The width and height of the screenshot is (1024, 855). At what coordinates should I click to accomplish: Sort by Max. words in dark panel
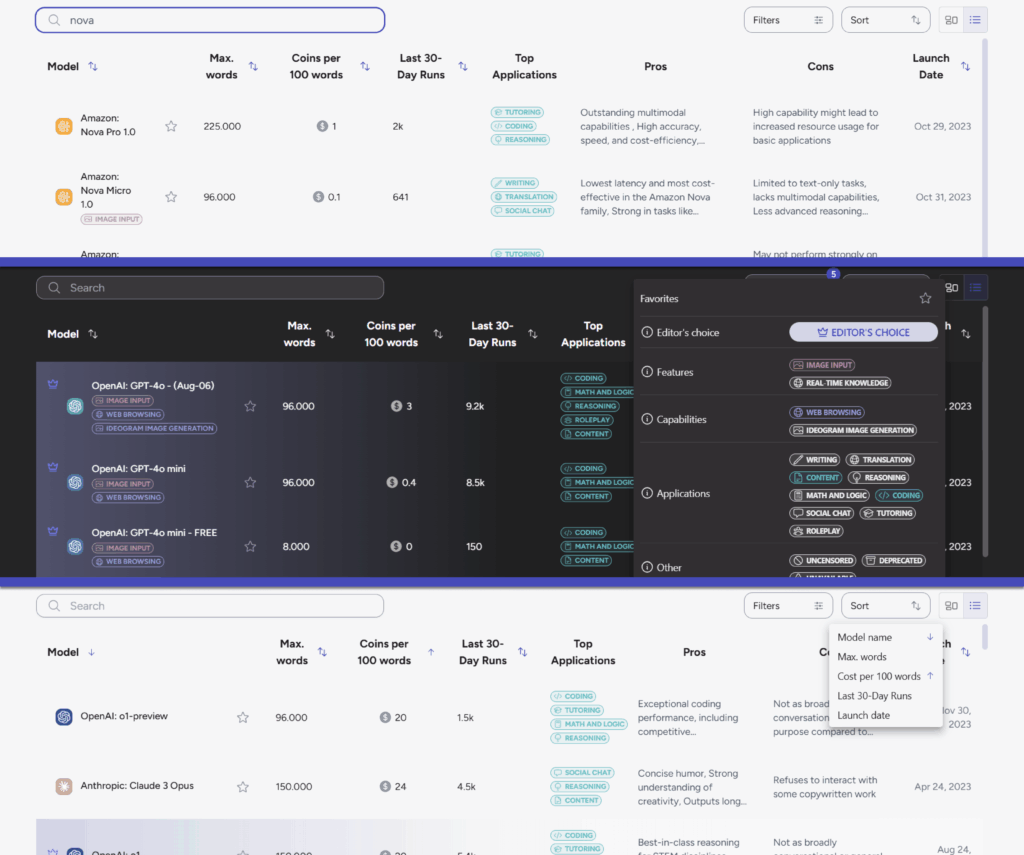[x=330, y=334]
